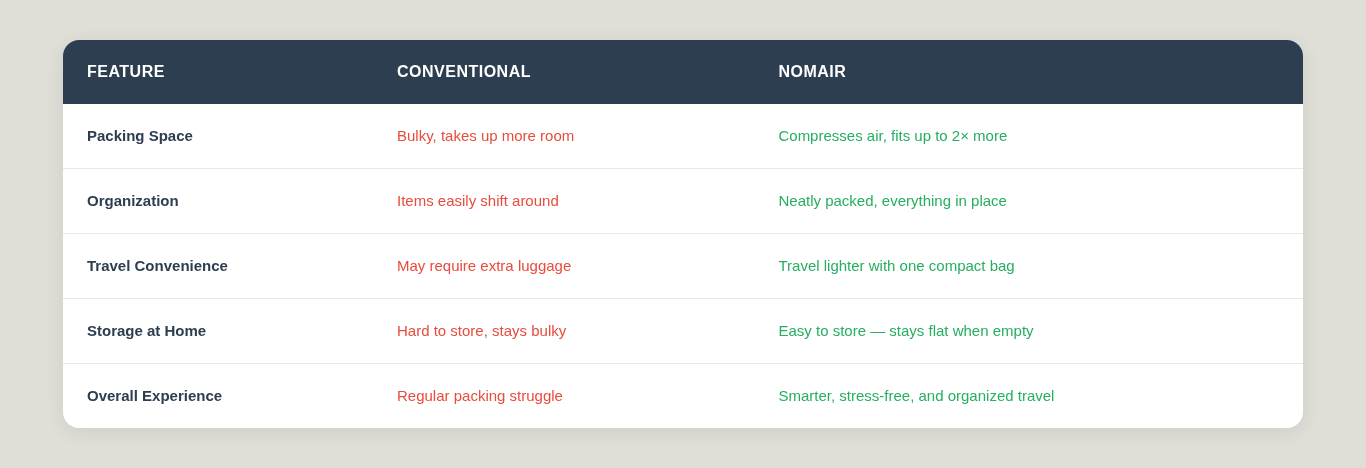
Task: Select 'Regular packing struggle' text
Action: click(x=480, y=396)
